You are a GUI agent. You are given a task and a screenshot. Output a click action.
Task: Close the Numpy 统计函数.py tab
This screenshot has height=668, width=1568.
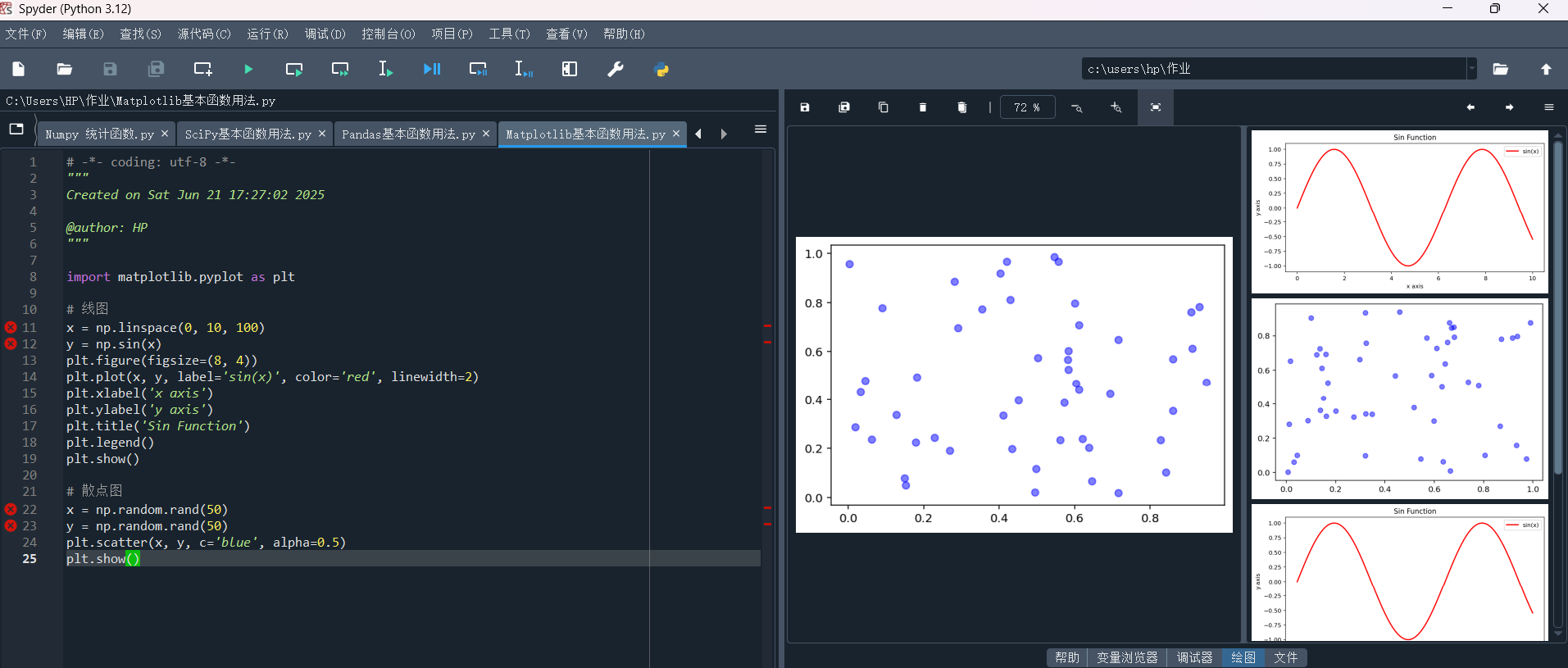pyautogui.click(x=165, y=134)
